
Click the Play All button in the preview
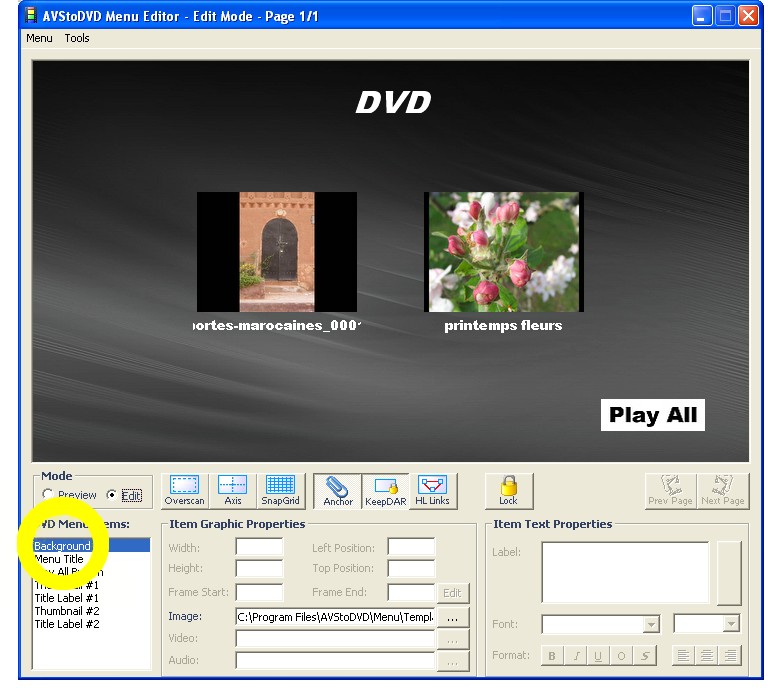pyautogui.click(x=653, y=415)
